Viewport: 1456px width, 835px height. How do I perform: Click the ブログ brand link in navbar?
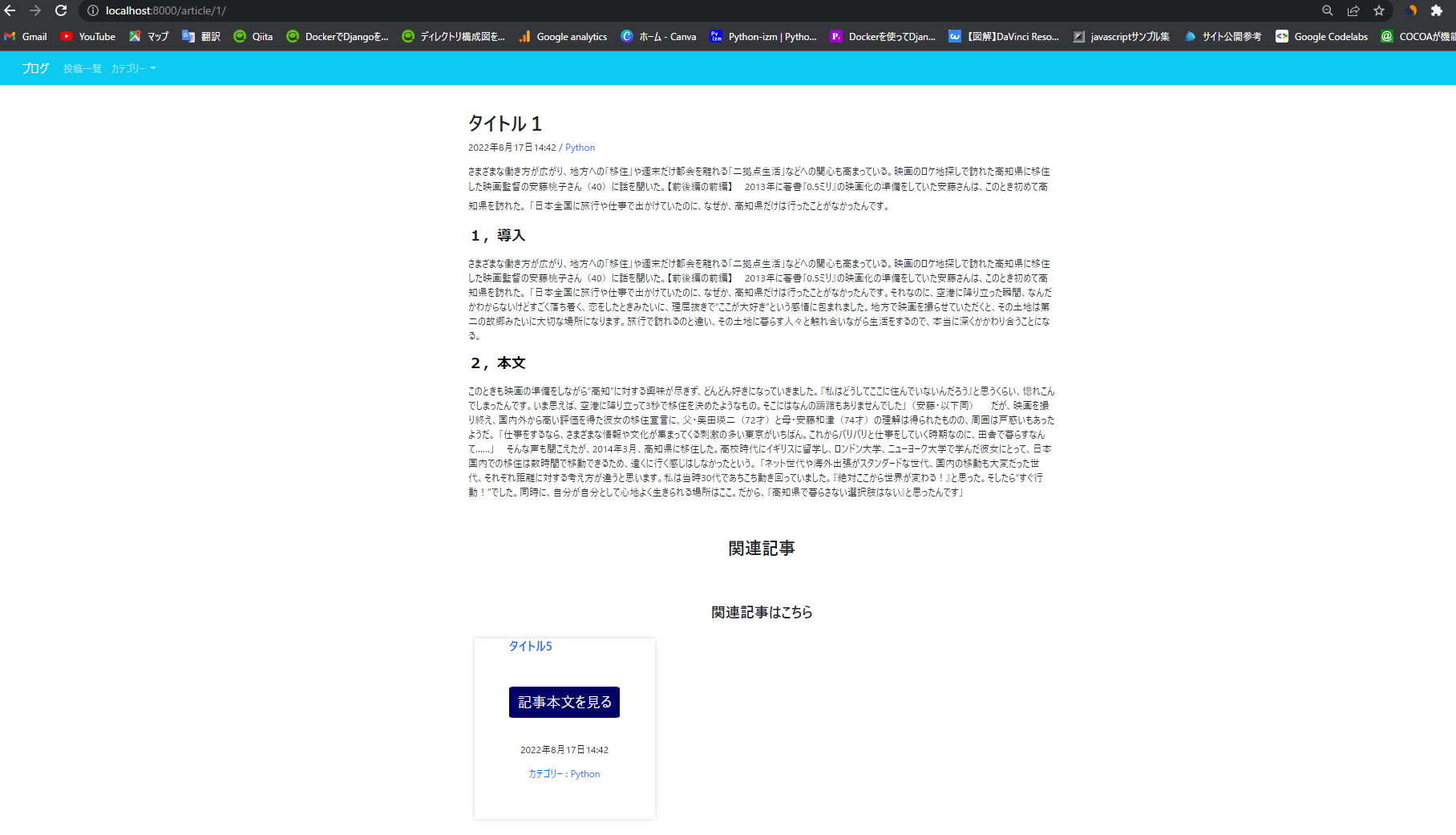click(35, 68)
